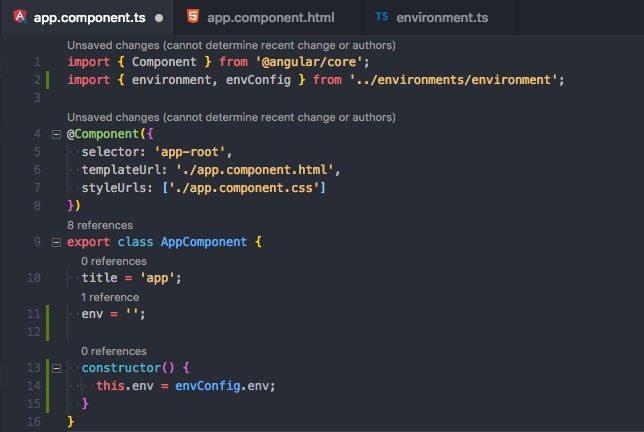Collapse the constructor fold at line 13
Image resolution: width=644 pixels, height=432 pixels.
(57, 368)
